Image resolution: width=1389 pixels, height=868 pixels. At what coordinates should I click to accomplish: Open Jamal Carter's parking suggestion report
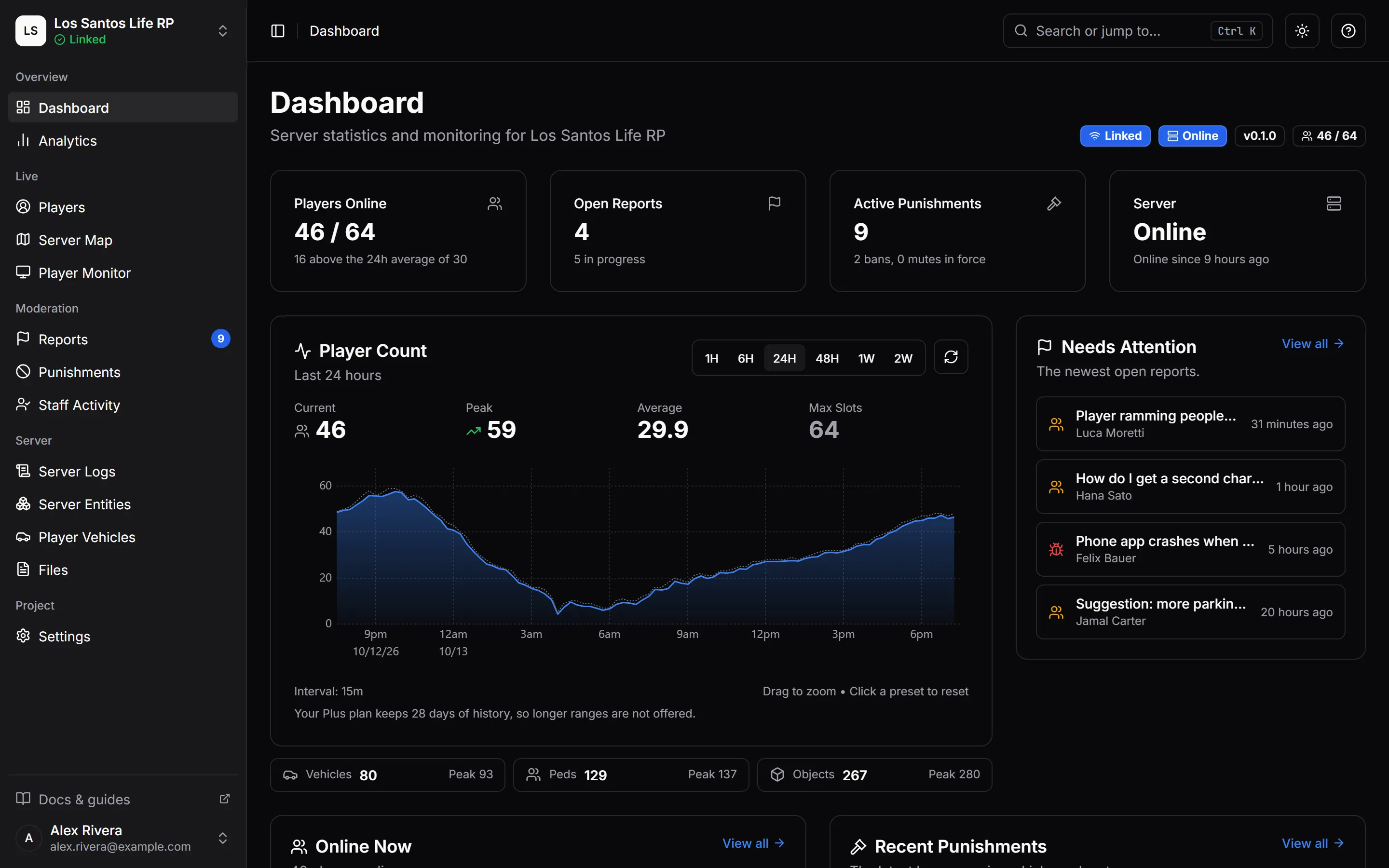[1190, 612]
